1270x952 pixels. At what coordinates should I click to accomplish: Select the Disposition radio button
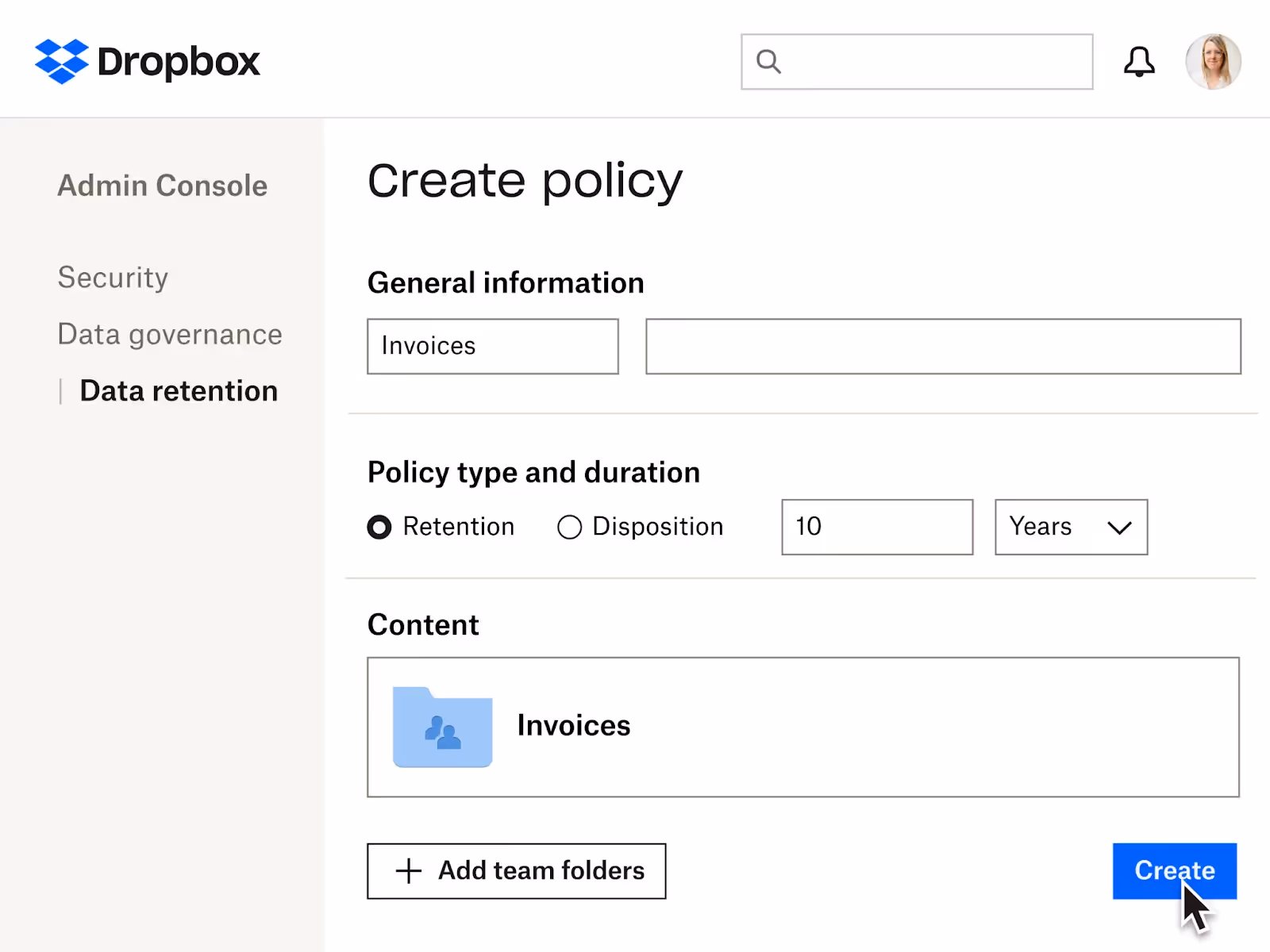click(x=569, y=527)
